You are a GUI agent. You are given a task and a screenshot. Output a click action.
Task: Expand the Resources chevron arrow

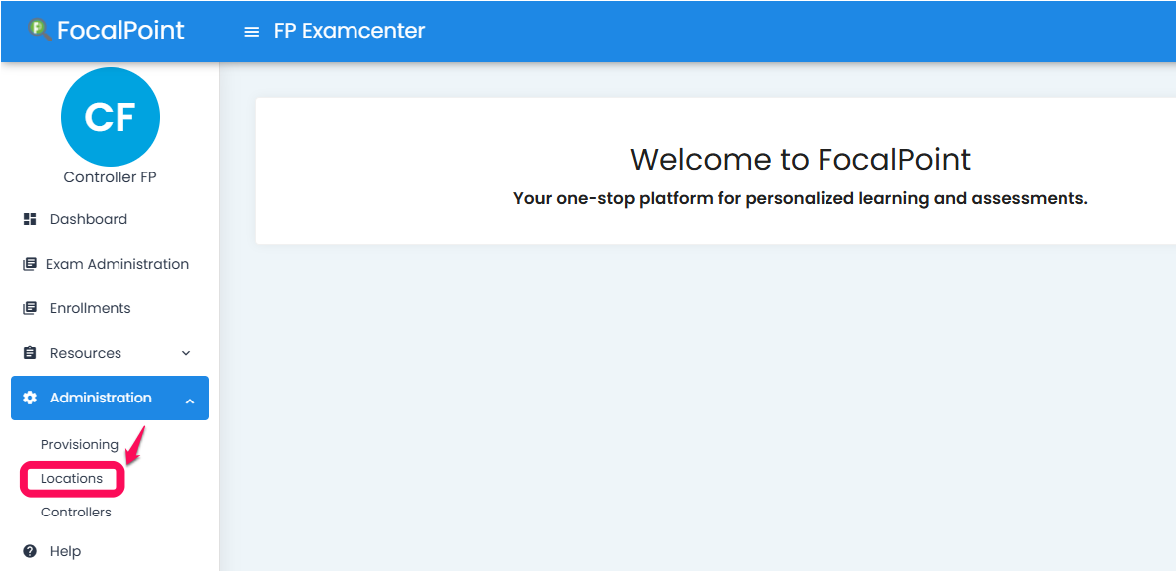click(187, 352)
